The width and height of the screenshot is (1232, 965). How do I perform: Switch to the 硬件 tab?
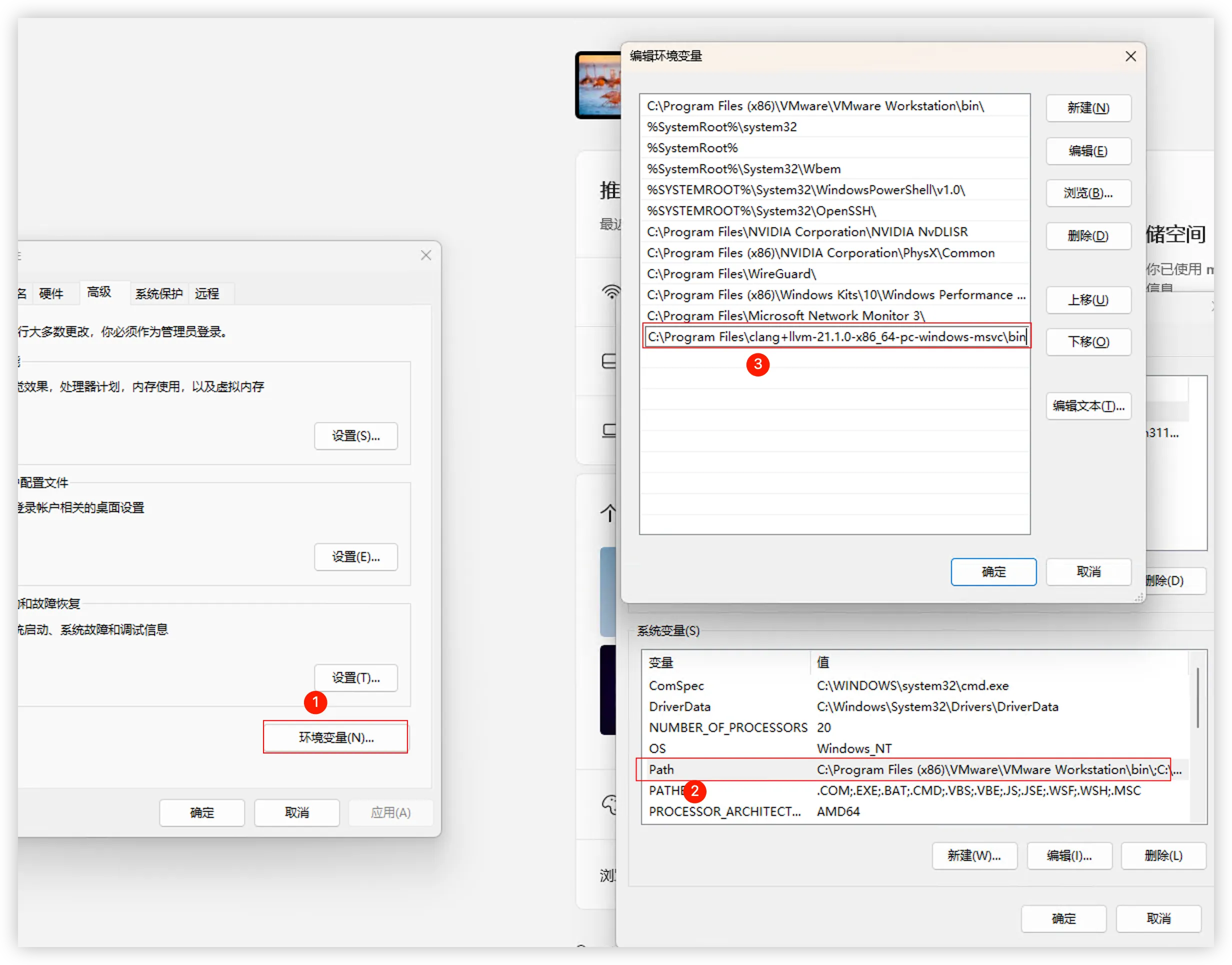51,293
